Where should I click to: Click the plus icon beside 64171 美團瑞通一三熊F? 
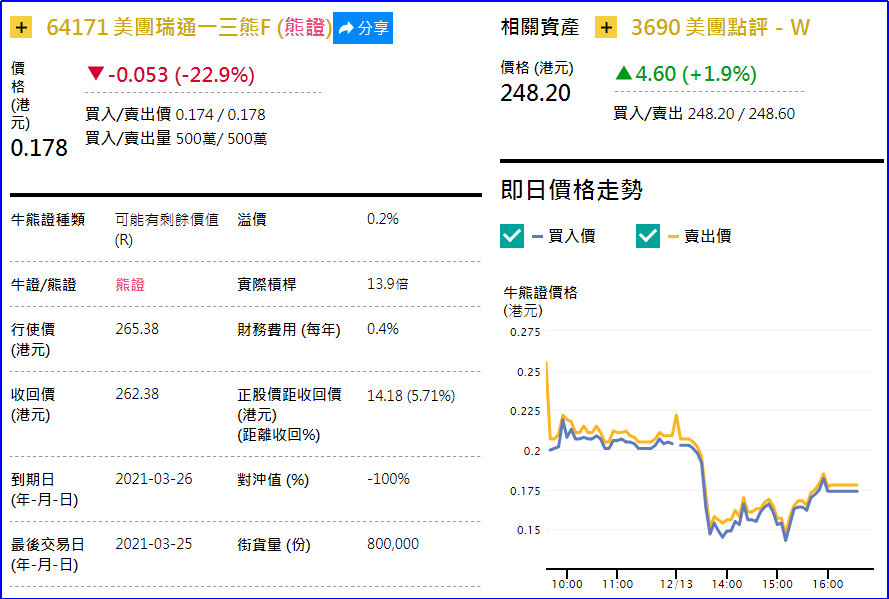pos(21,28)
